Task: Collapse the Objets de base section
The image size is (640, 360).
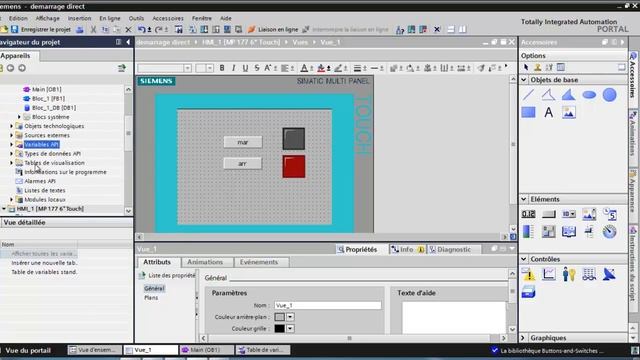Action: click(524, 80)
